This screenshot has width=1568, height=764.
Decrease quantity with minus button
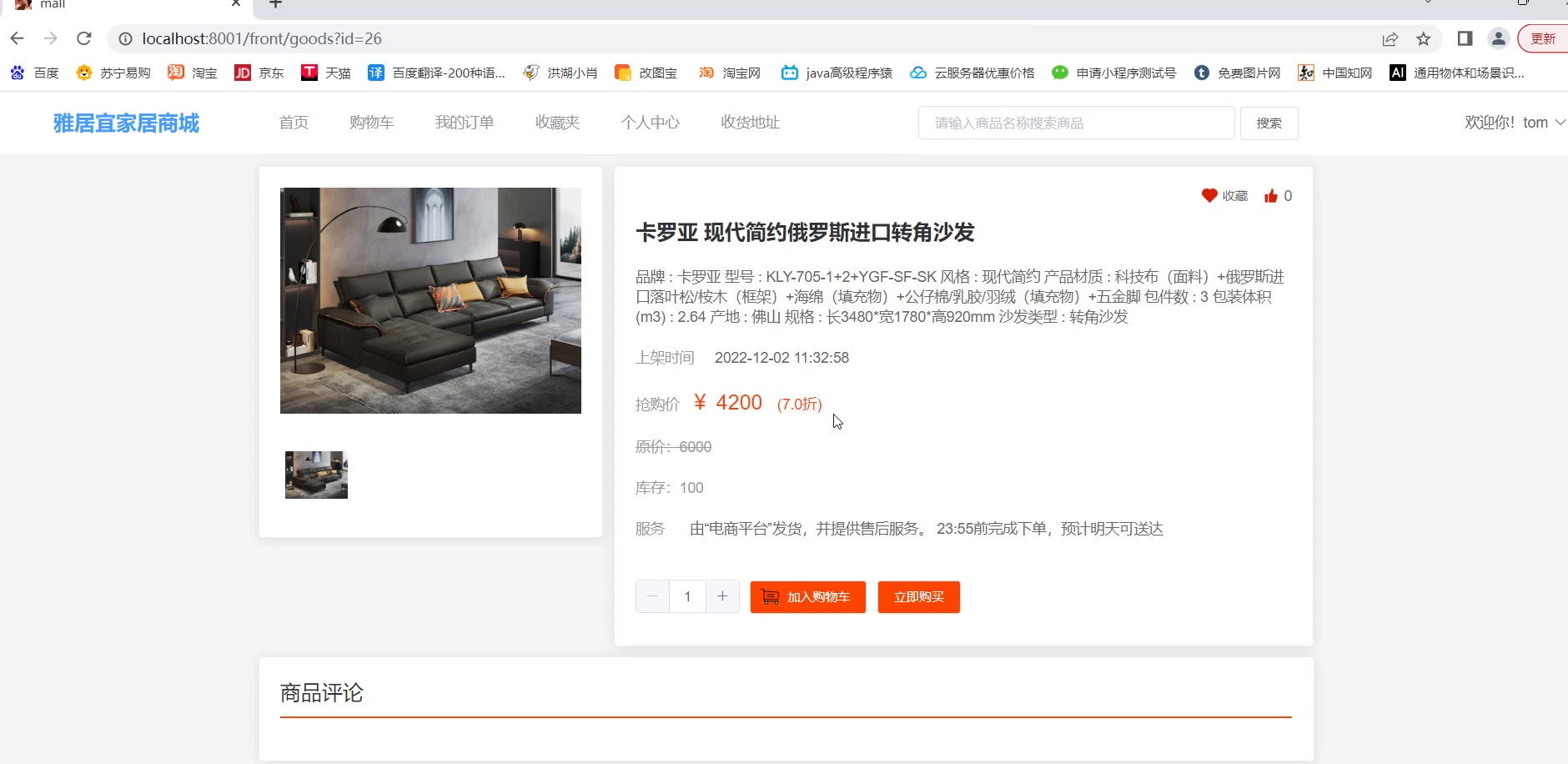(x=652, y=596)
